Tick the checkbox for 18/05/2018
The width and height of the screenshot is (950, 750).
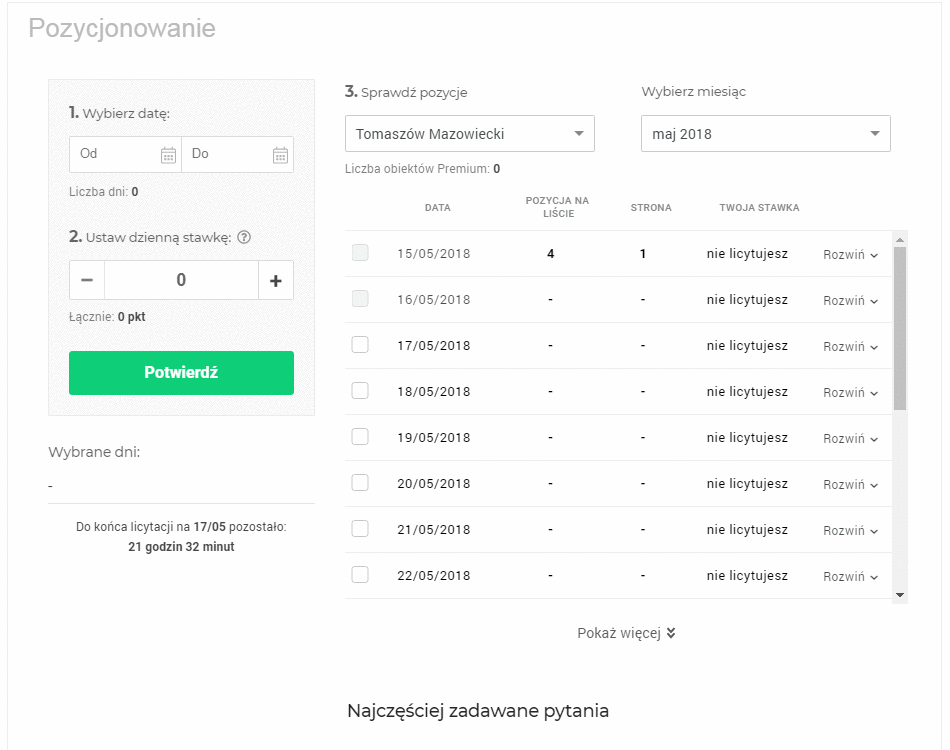coord(360,391)
